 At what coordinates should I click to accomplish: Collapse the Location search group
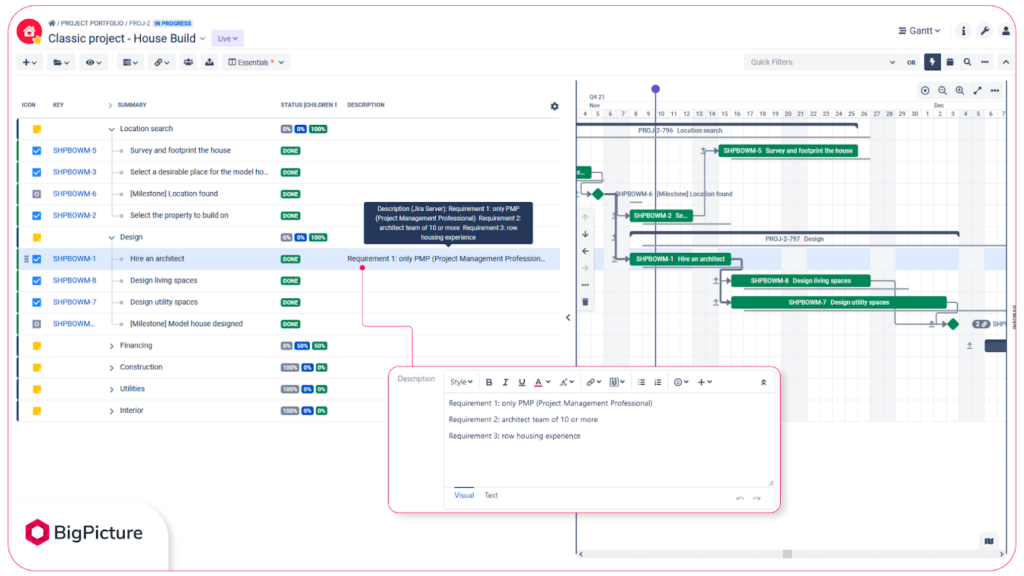(112, 128)
